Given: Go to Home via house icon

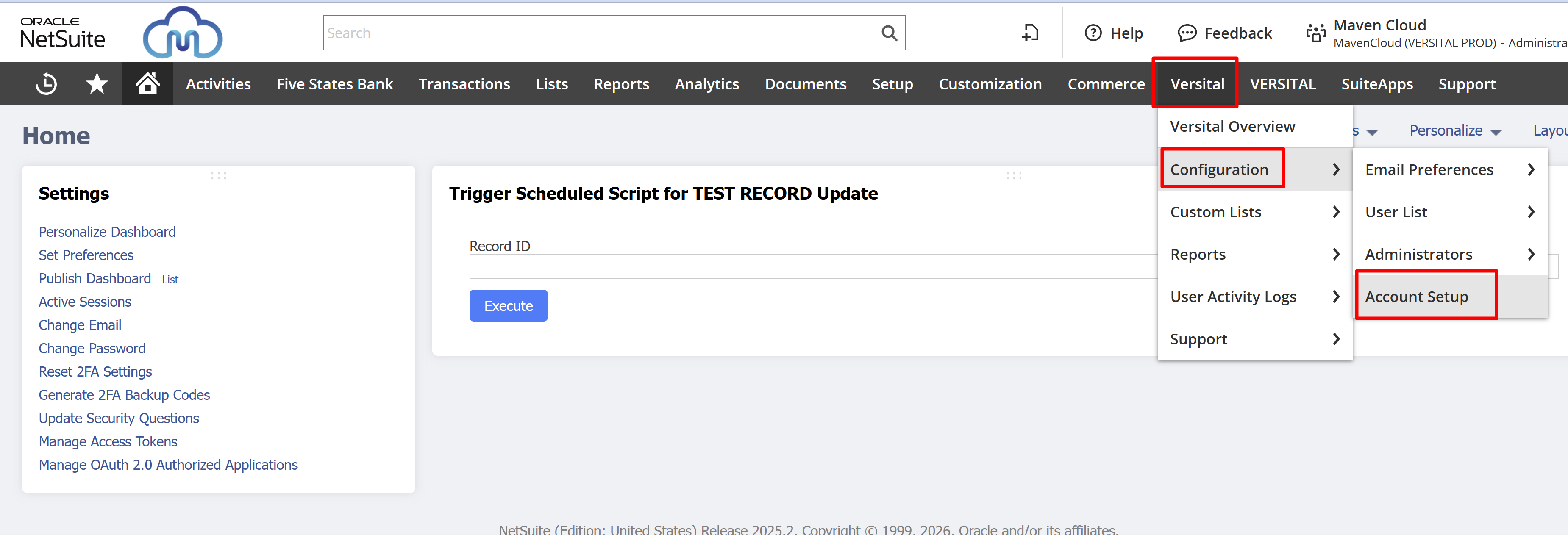Looking at the screenshot, I should (147, 83).
